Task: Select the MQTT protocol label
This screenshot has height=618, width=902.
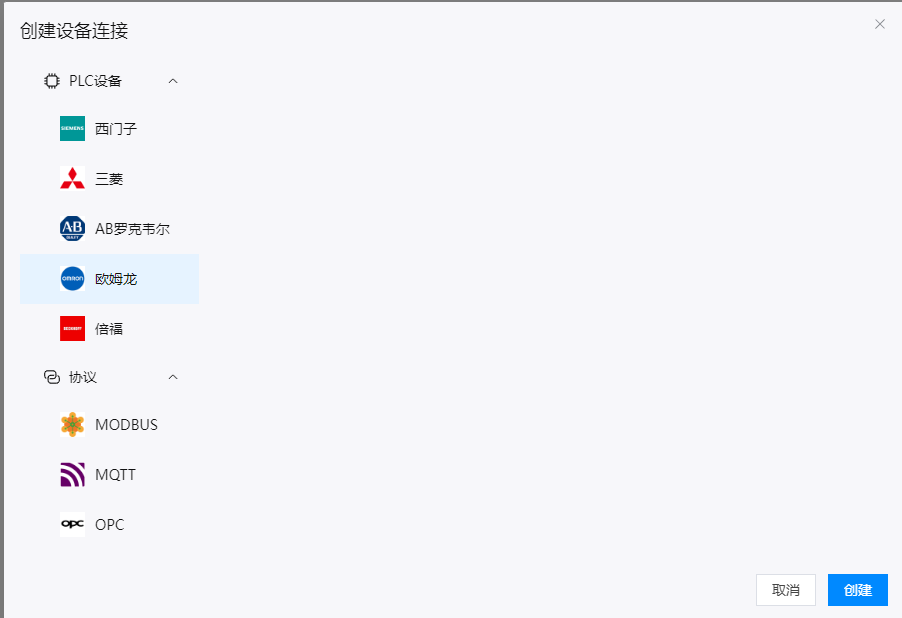Action: (116, 475)
